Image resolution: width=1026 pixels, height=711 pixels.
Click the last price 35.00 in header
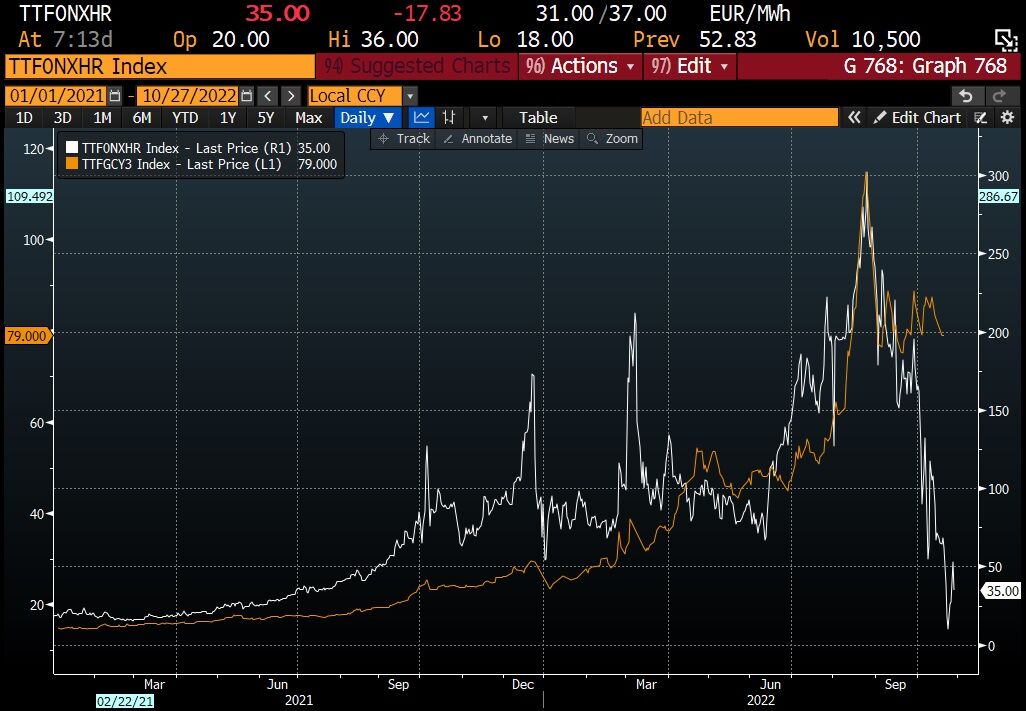click(x=277, y=13)
